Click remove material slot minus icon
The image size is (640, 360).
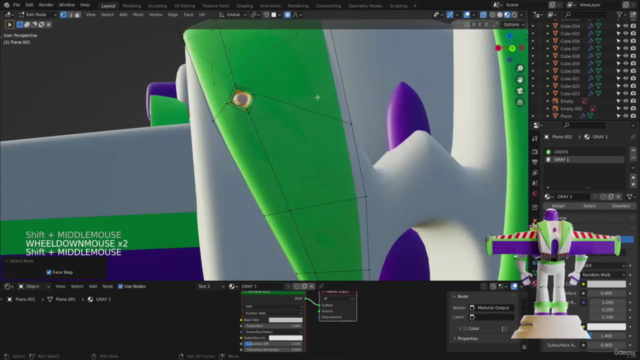click(633, 158)
